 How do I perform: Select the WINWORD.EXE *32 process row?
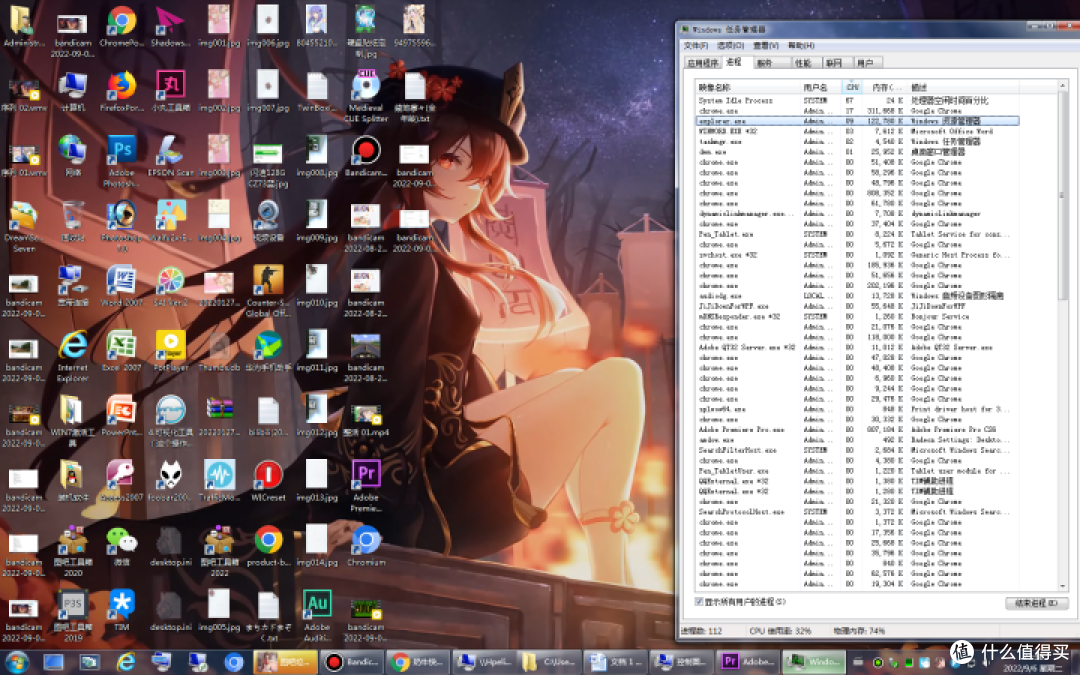point(857,132)
